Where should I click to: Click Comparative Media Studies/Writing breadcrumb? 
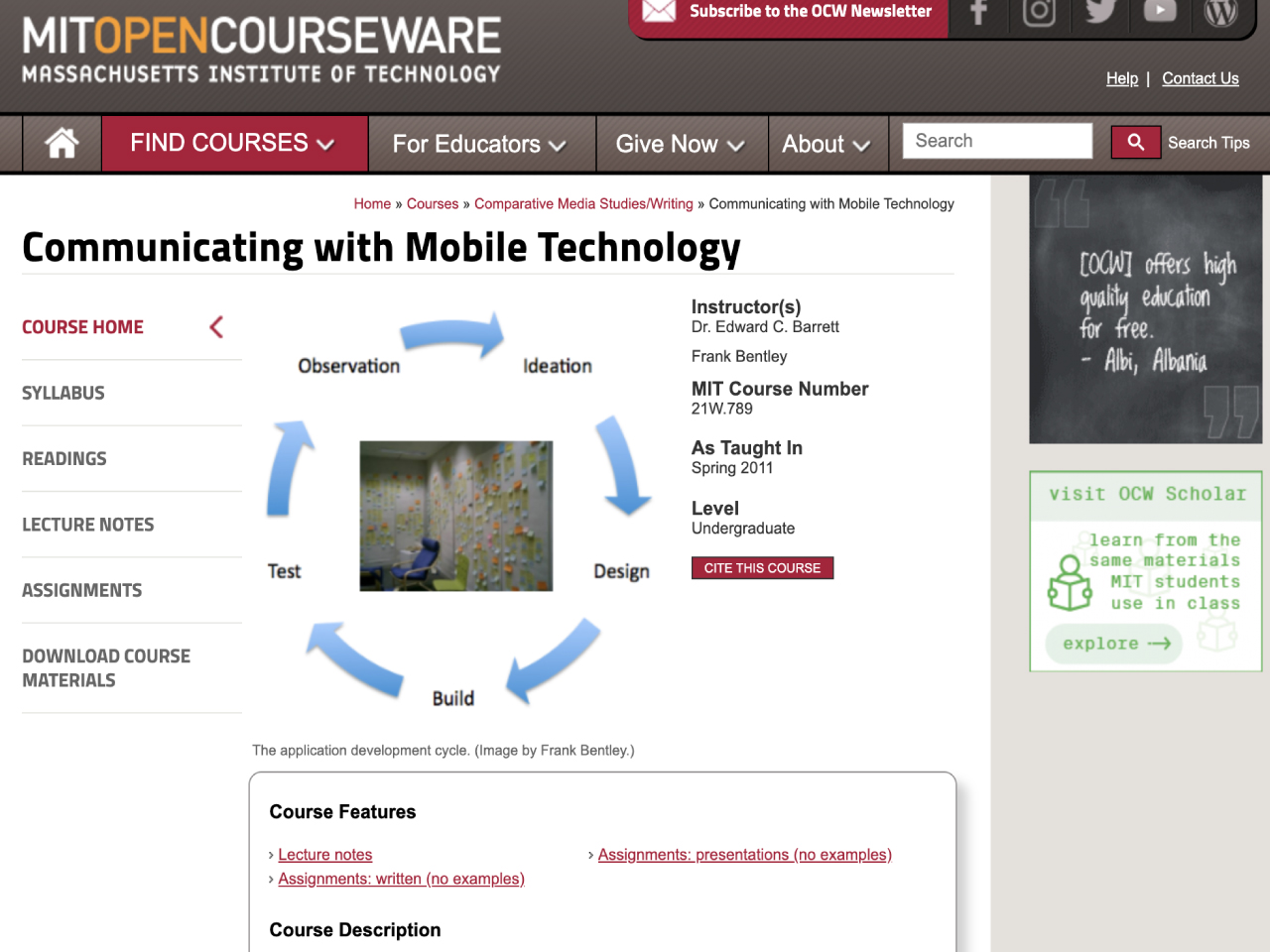click(583, 204)
